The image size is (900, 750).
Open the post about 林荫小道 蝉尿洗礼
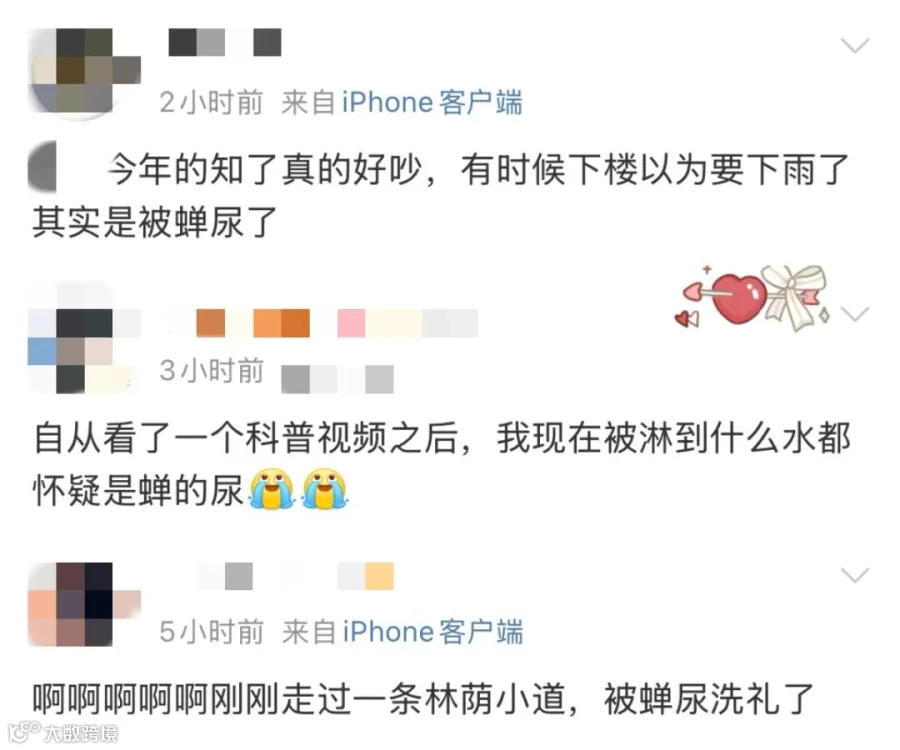424,700
